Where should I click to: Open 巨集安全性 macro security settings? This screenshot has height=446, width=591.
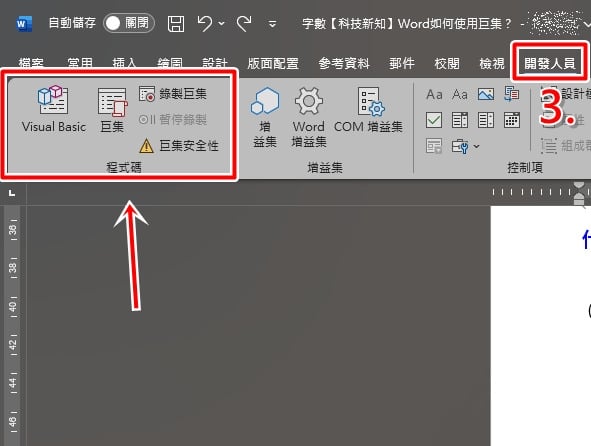tap(179, 146)
